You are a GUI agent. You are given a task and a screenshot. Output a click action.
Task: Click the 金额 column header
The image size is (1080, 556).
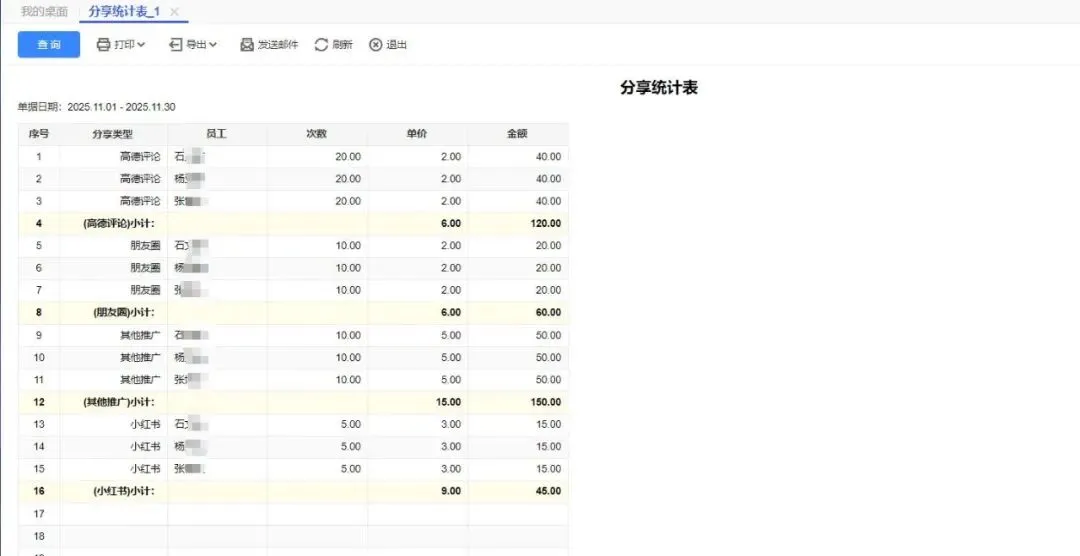[517, 134]
